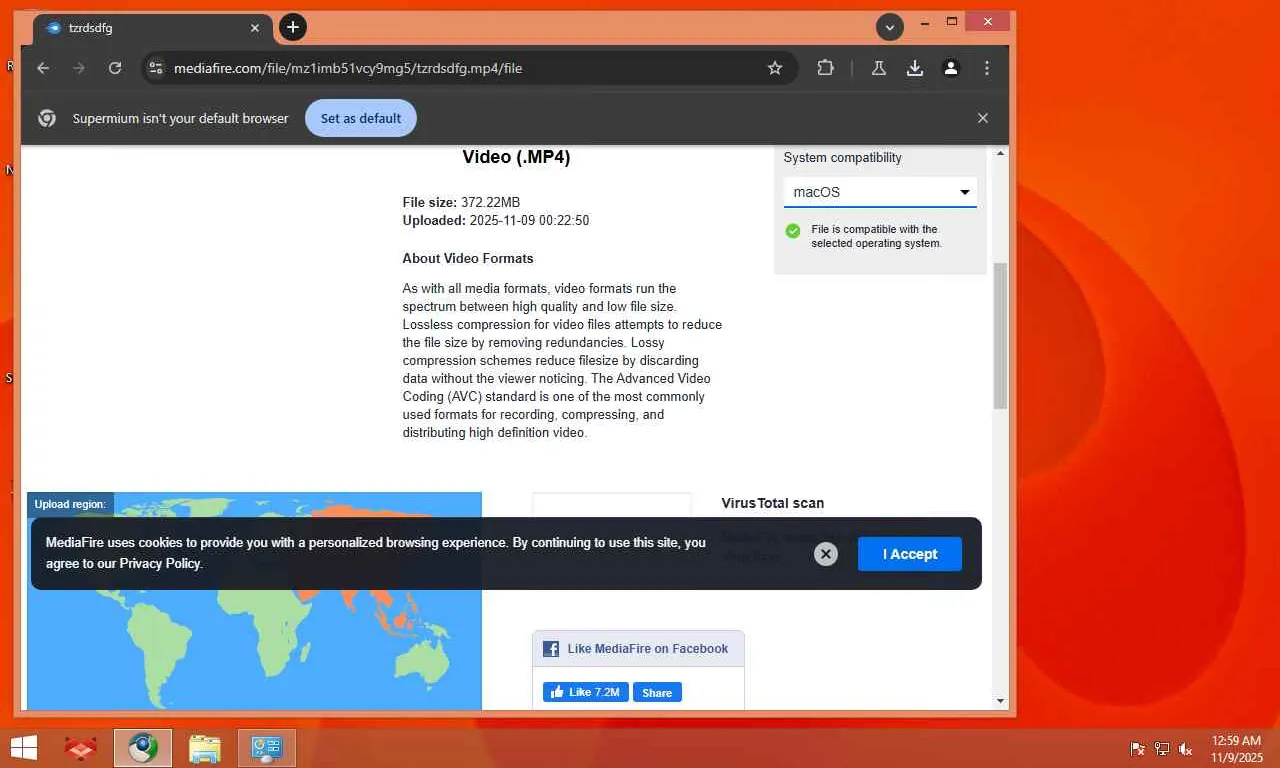1280x768 pixels.
Task: Open the Extensions puzzle icon
Action: point(825,68)
